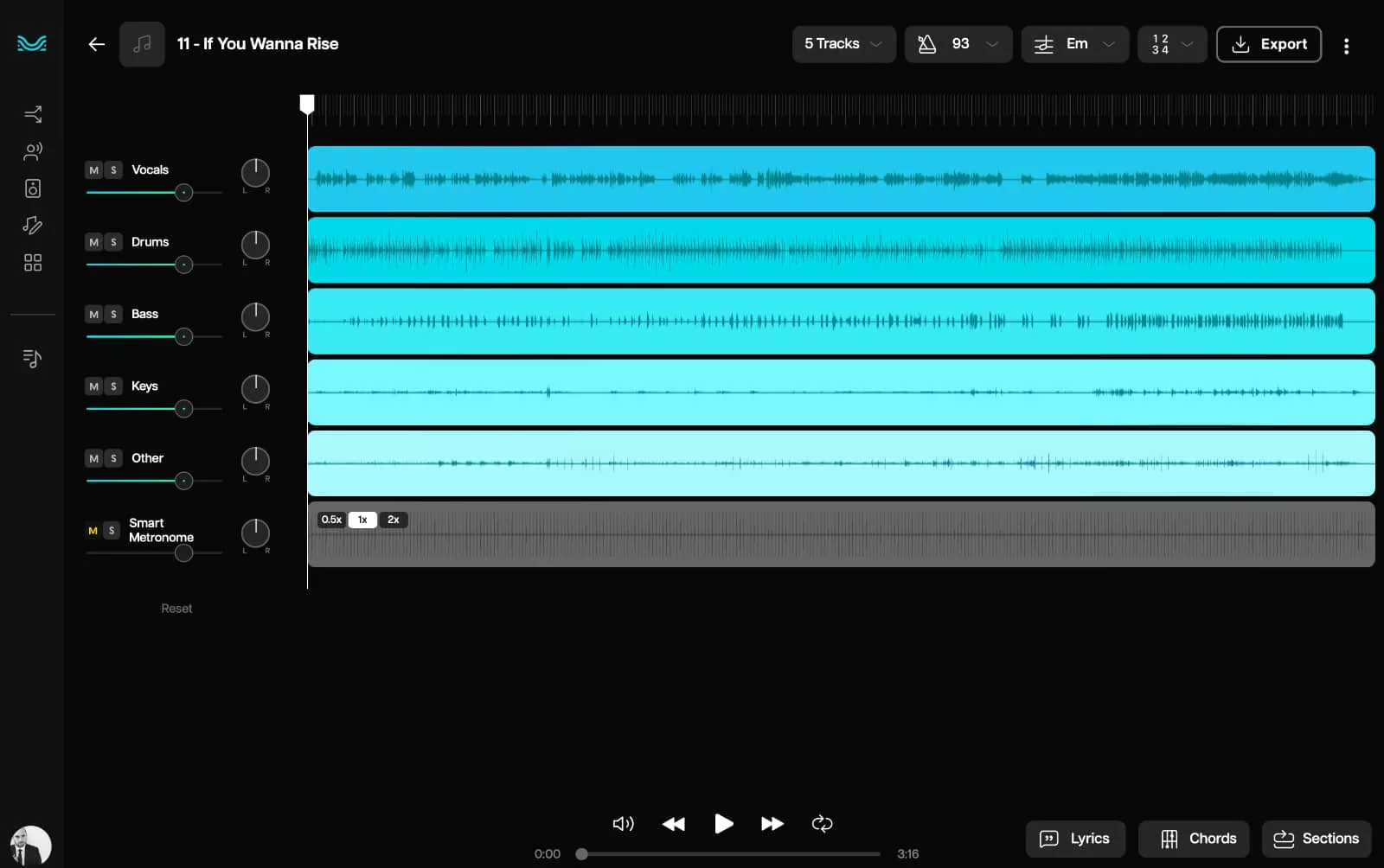Click the Bass volume slider handle
The image size is (1384, 868).
(x=183, y=337)
